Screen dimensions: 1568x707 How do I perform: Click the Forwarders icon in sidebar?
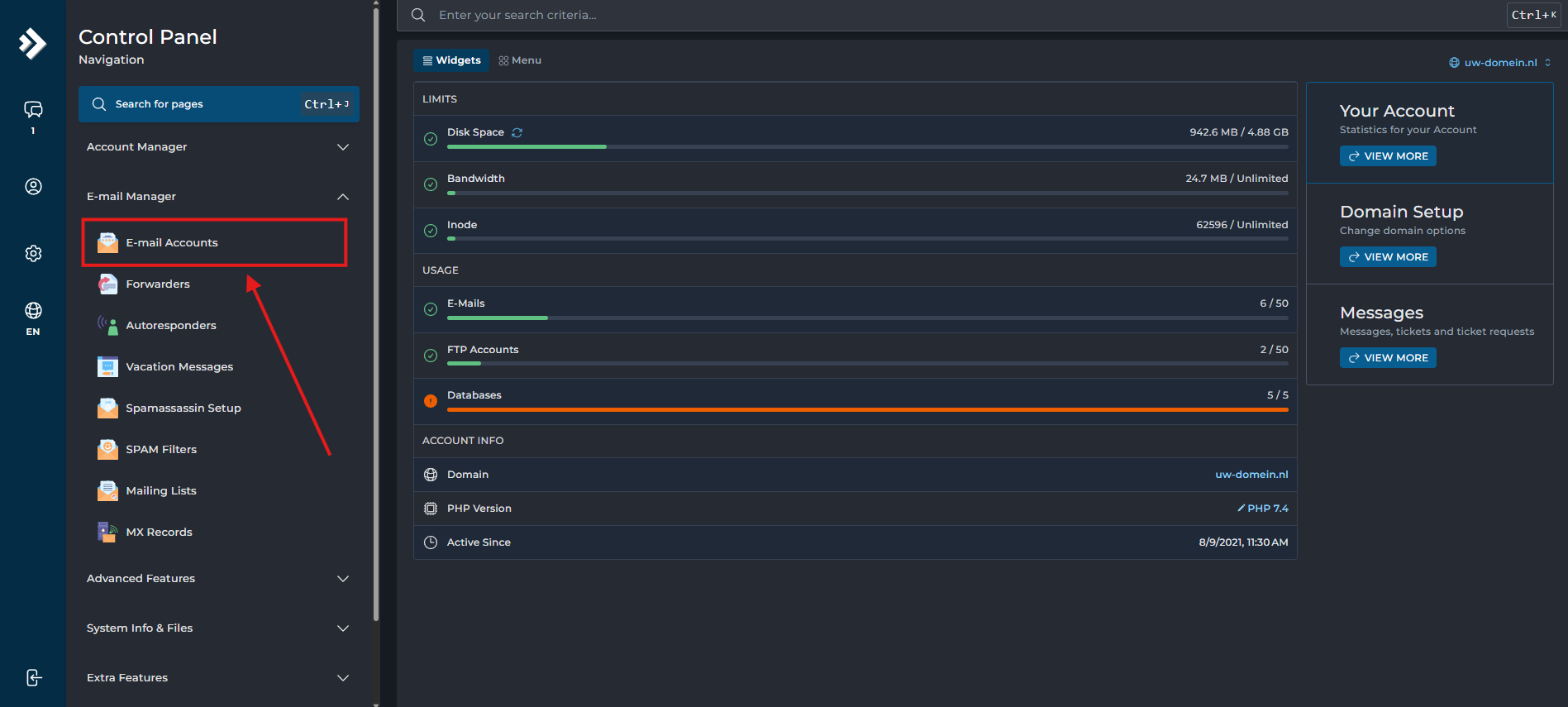coord(107,284)
